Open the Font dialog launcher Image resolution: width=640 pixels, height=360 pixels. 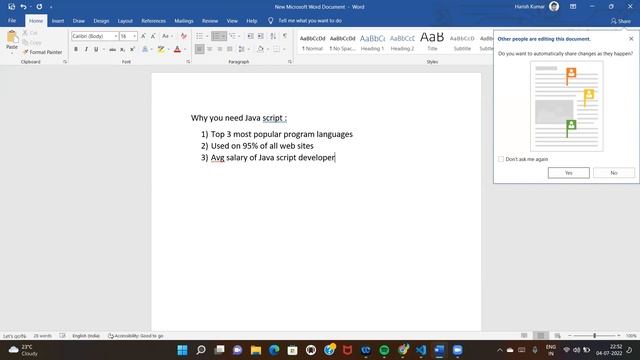point(188,62)
